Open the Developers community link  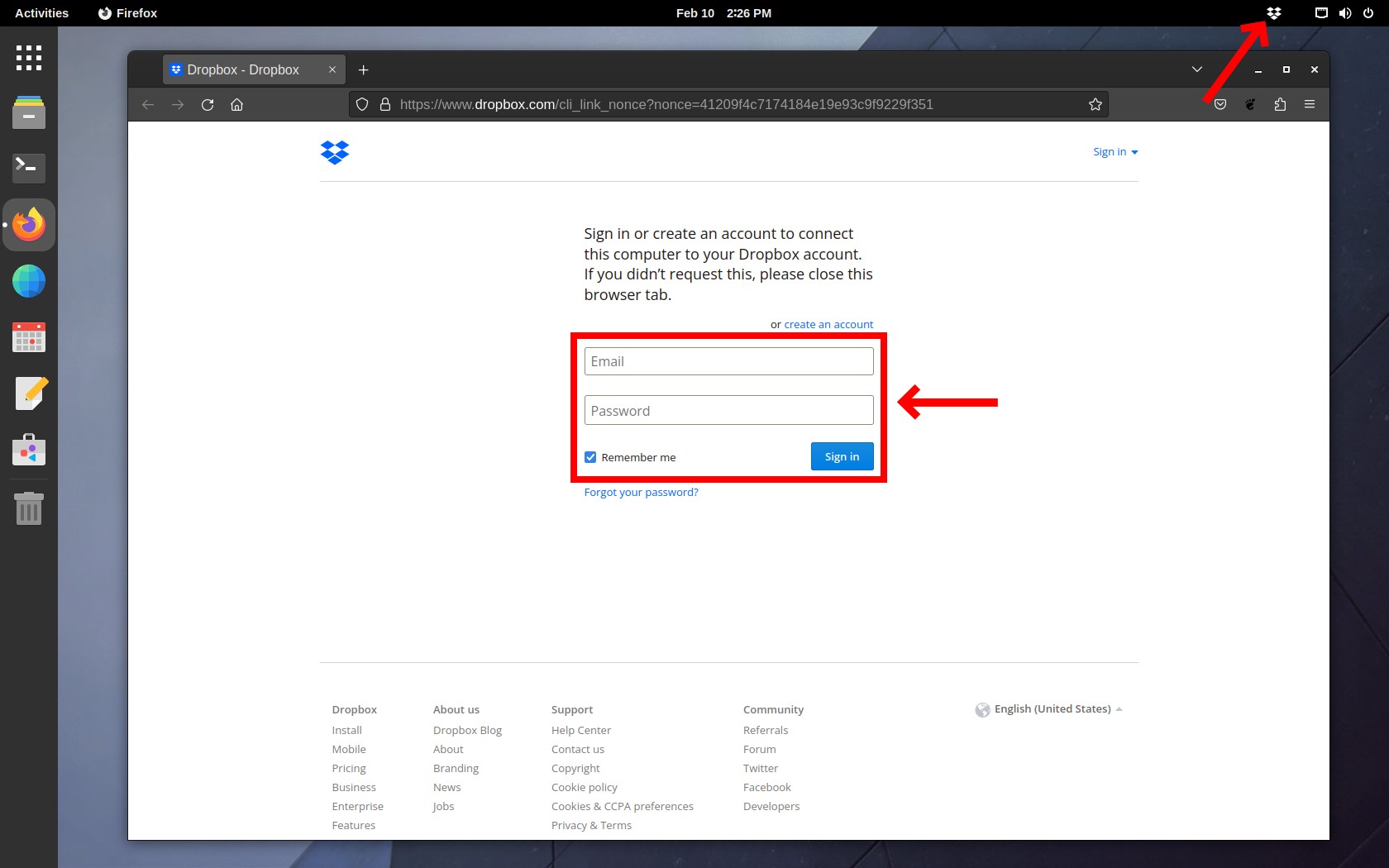tap(771, 807)
